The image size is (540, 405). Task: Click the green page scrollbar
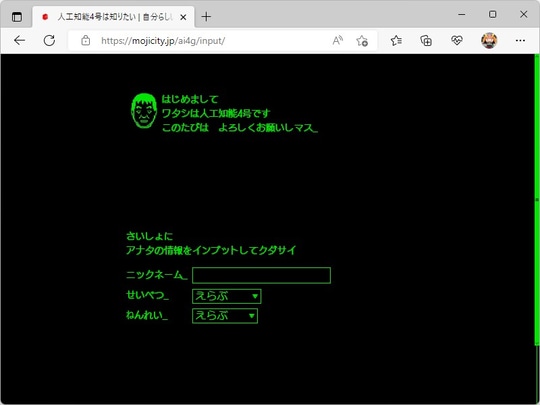tap(537, 200)
